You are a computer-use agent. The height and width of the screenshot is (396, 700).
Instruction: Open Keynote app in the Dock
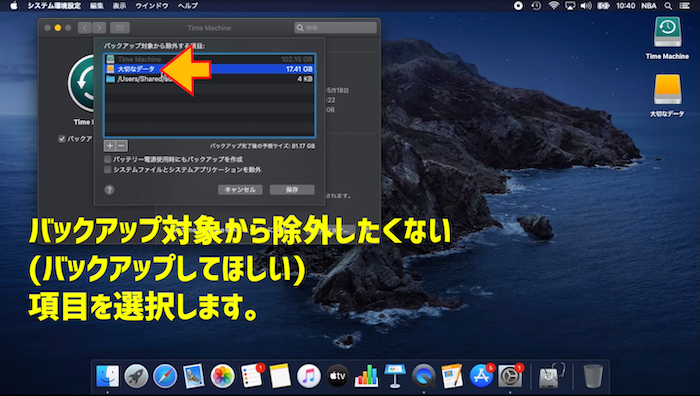coord(395,376)
